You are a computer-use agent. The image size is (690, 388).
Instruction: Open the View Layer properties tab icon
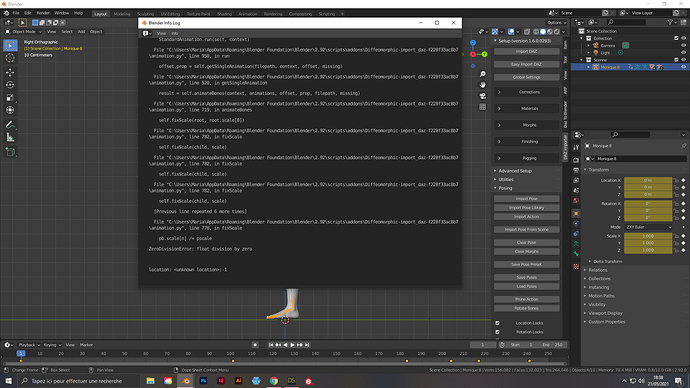tap(576, 180)
